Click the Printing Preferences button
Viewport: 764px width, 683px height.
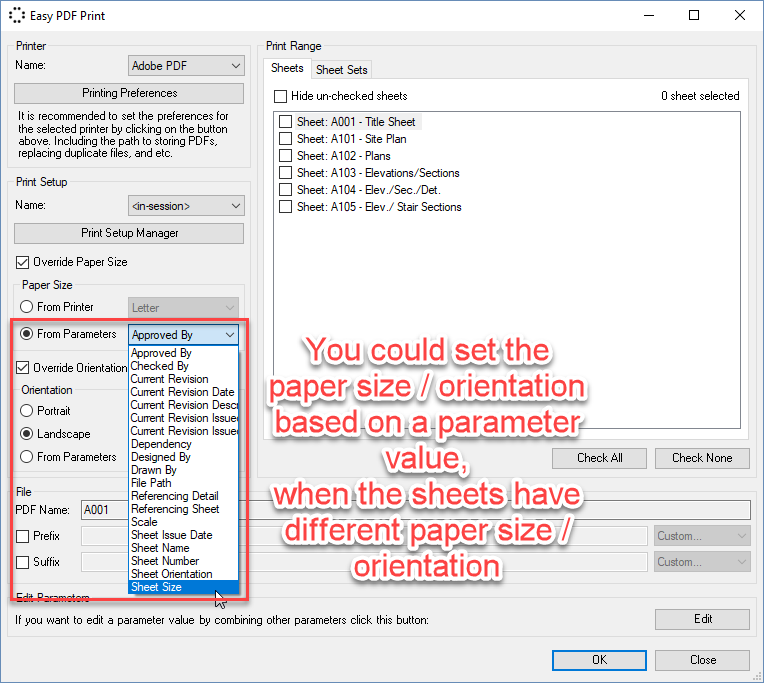129,93
